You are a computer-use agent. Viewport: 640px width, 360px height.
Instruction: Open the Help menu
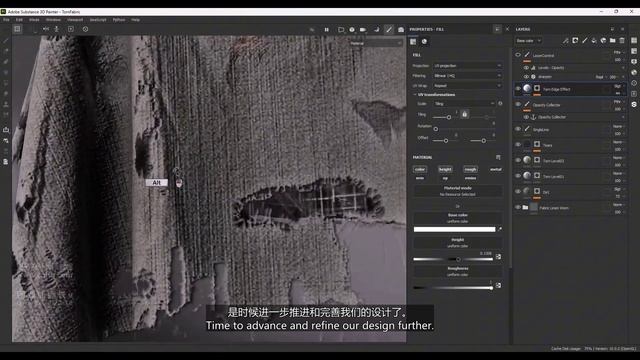[x=136, y=20]
